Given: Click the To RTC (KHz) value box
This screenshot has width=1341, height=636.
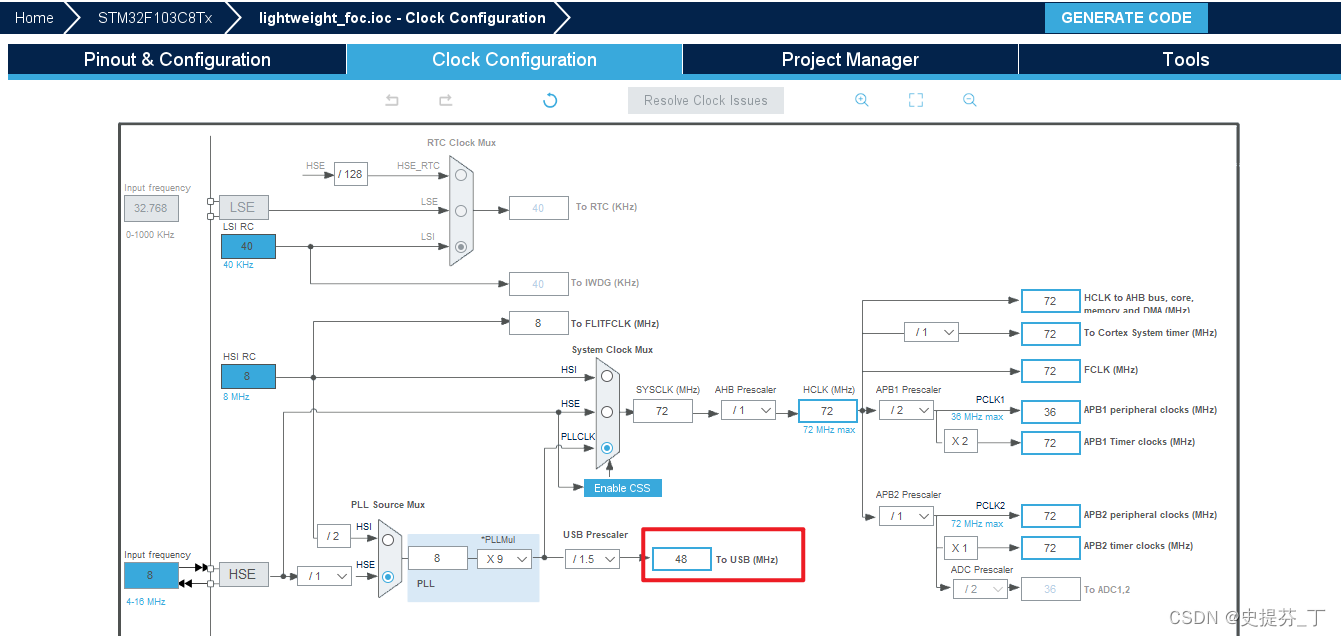Looking at the screenshot, I should click(x=538, y=208).
